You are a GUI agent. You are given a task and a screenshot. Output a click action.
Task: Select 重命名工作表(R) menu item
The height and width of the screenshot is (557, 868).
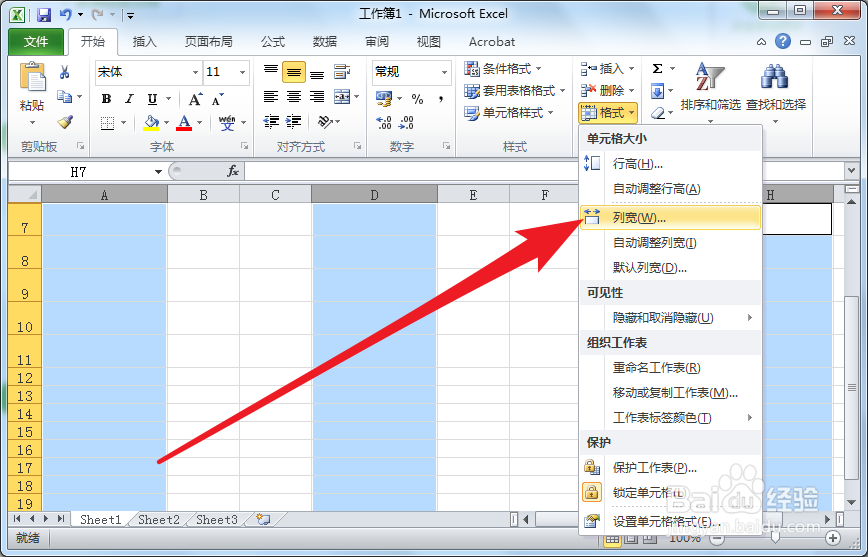click(670, 368)
